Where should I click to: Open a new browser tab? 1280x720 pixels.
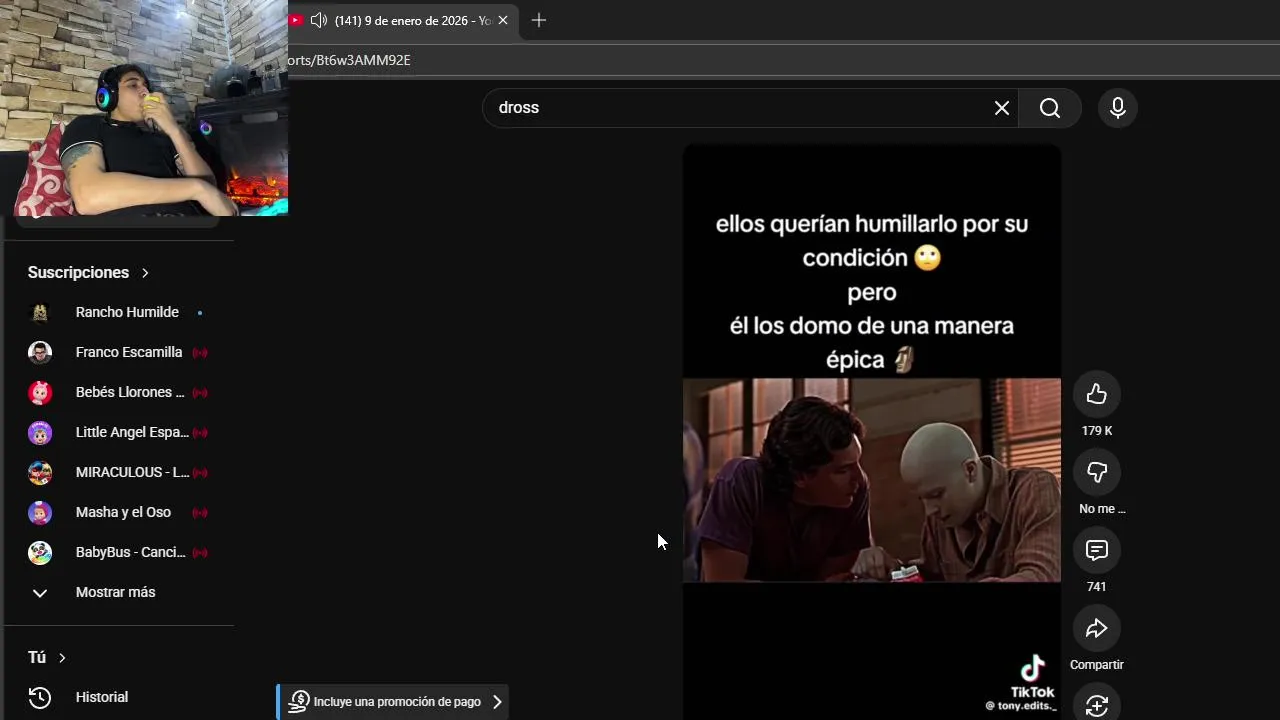click(x=539, y=20)
